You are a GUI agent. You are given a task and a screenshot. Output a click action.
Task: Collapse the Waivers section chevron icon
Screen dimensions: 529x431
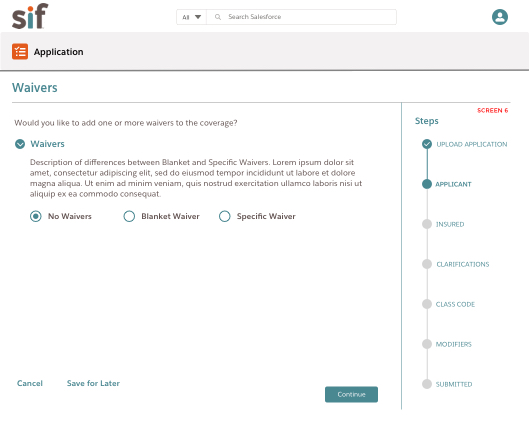(20, 144)
